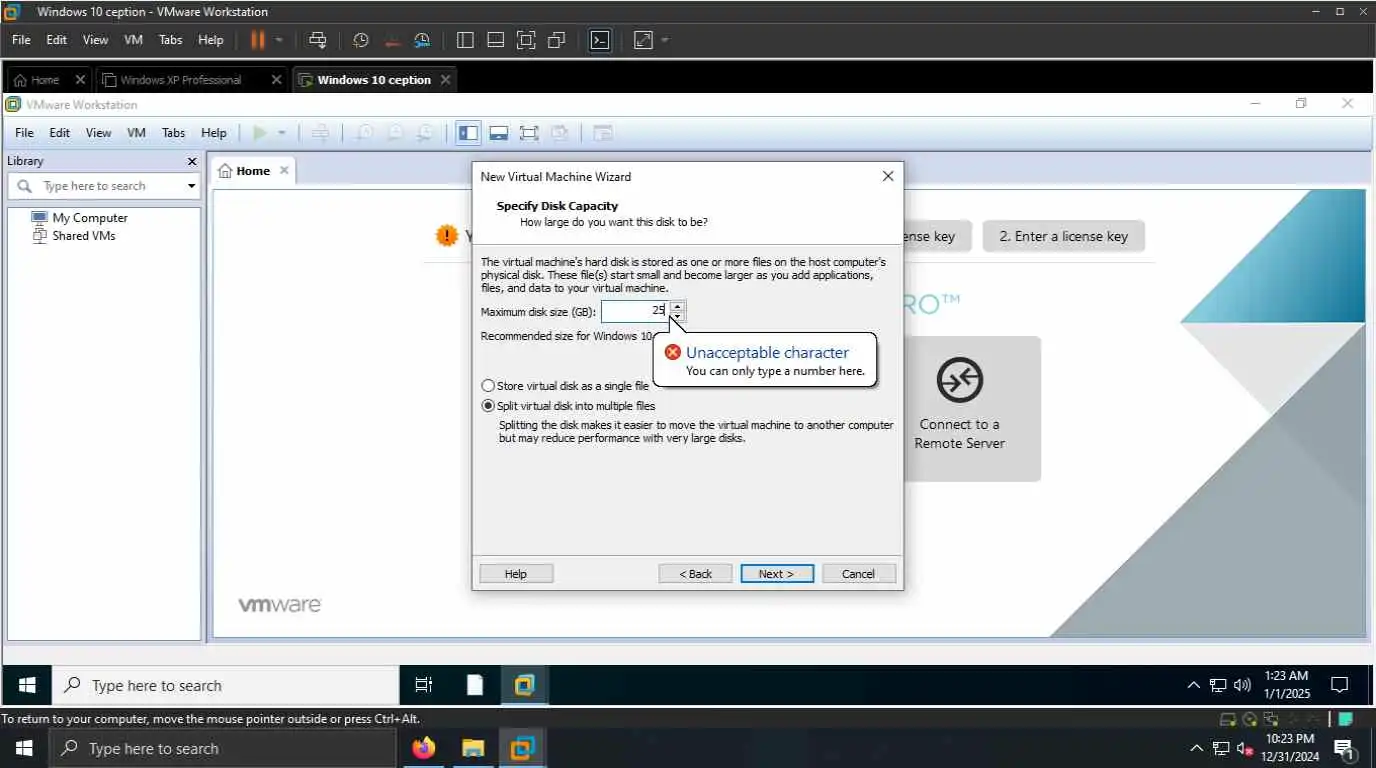1376x768 pixels.
Task: Close the inner Home tab
Action: point(284,170)
